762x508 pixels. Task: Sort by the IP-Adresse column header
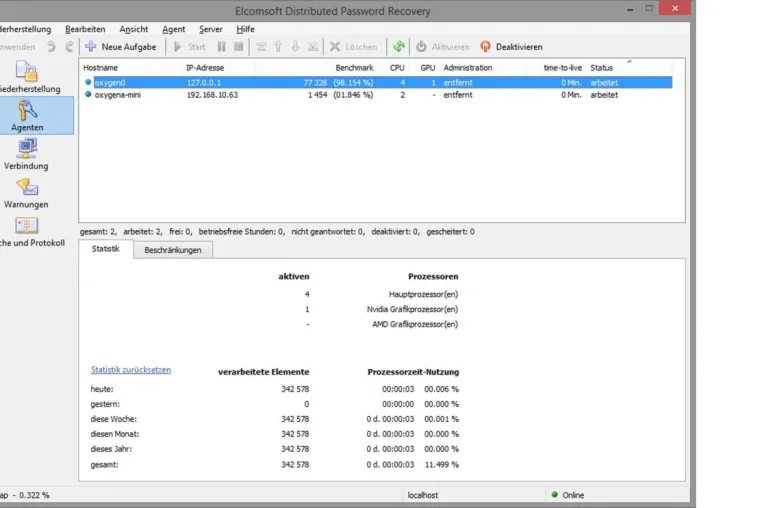[x=205, y=68]
